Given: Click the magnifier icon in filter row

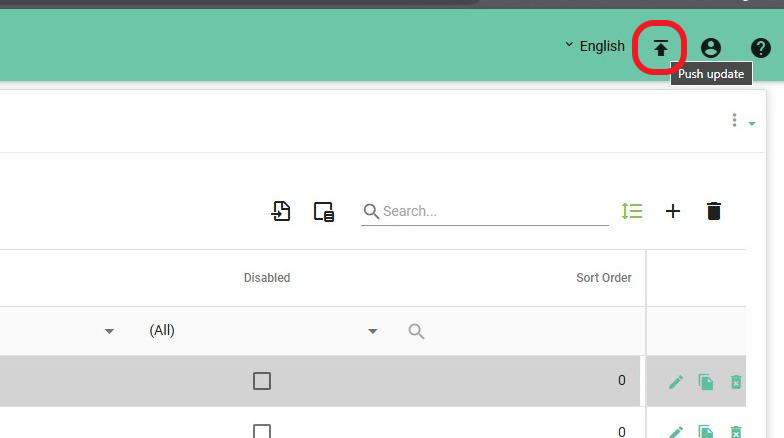Looking at the screenshot, I should coord(417,331).
